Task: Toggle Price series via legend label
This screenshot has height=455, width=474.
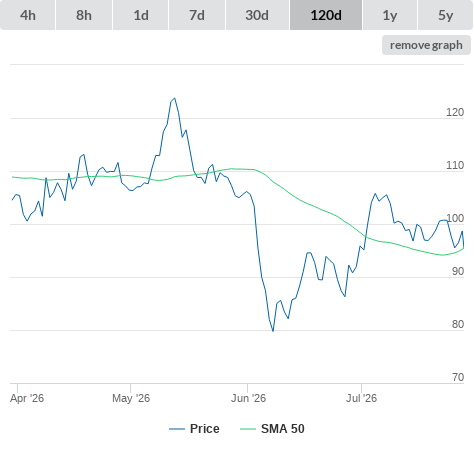Action: pyautogui.click(x=205, y=429)
